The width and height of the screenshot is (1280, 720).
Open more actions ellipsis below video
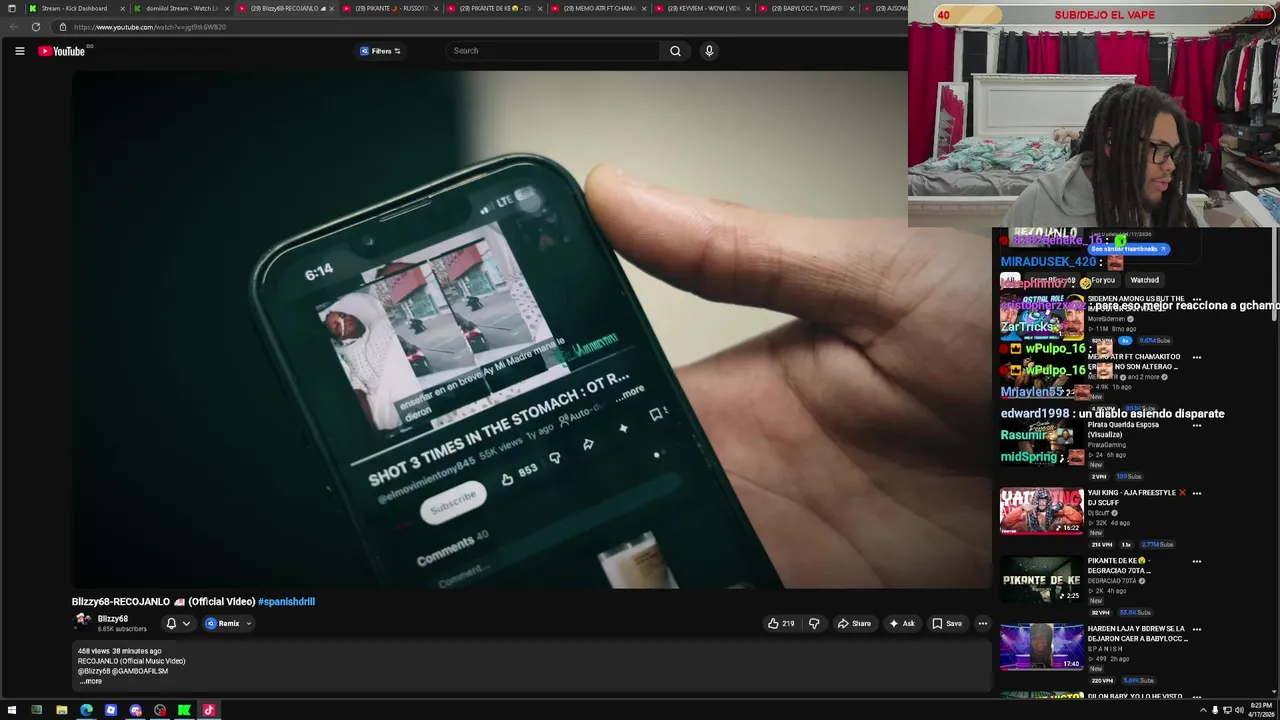982,623
